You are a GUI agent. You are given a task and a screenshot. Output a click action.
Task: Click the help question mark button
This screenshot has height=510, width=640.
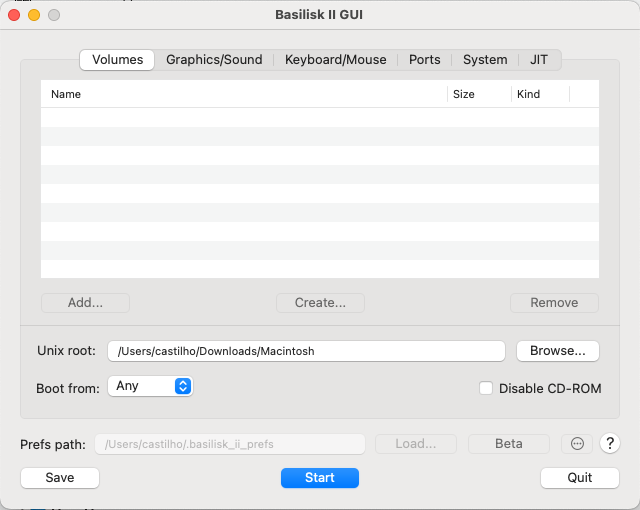coord(609,443)
